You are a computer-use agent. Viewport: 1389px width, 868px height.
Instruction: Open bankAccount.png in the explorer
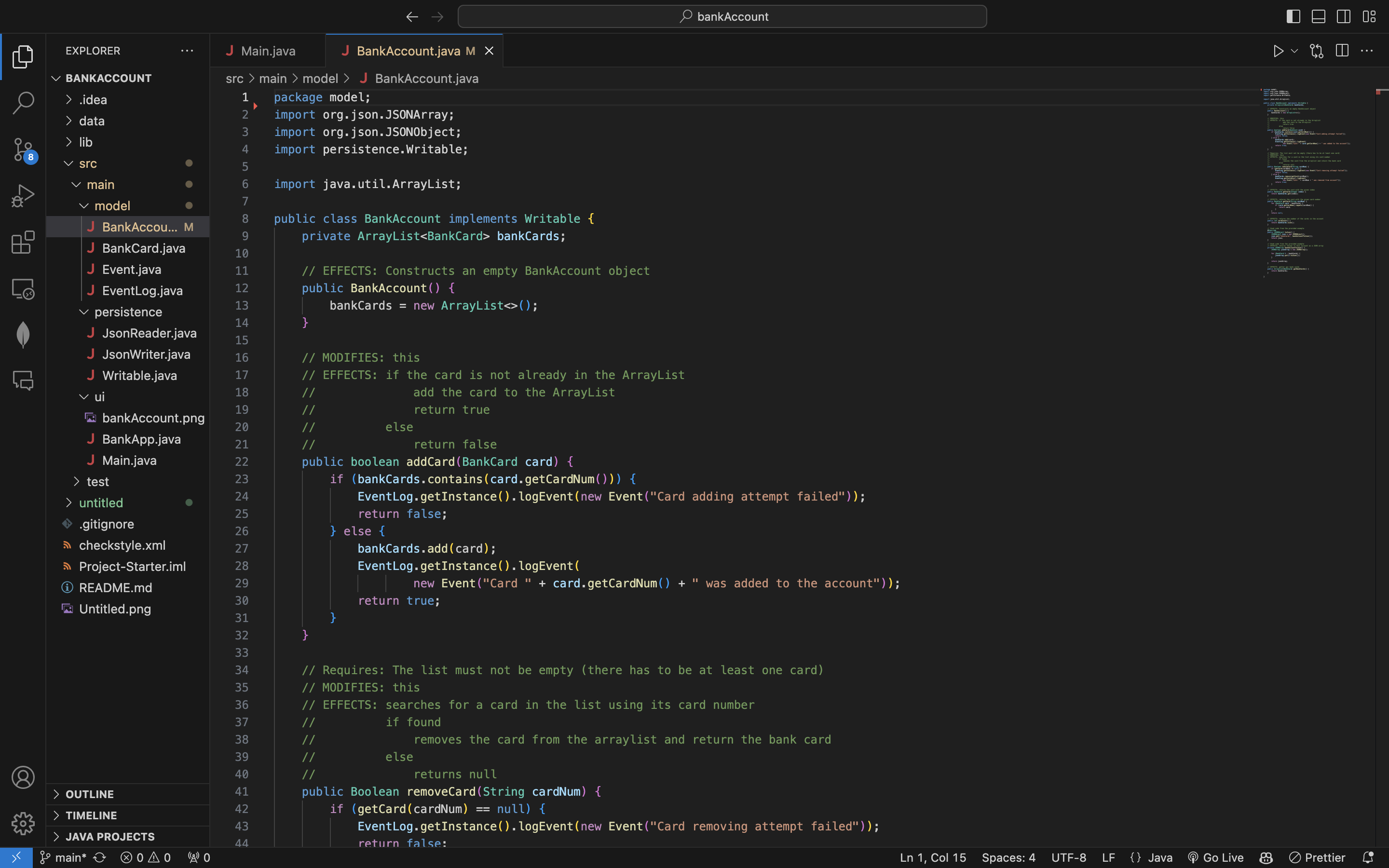[x=127, y=418]
